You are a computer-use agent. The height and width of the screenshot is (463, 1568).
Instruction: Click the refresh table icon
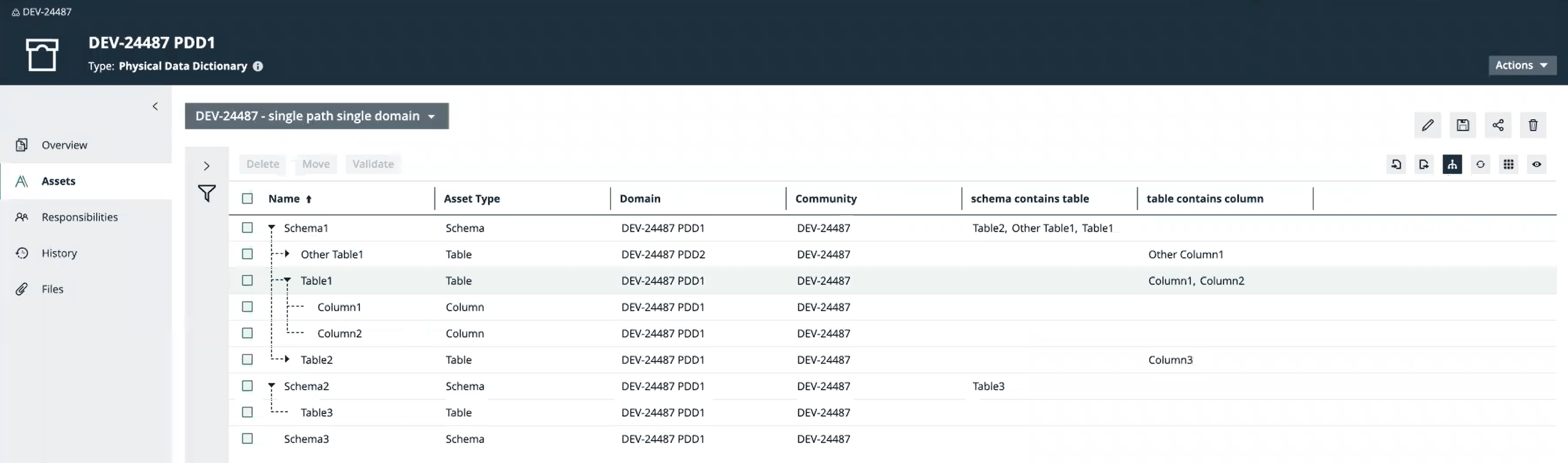pos(1480,164)
